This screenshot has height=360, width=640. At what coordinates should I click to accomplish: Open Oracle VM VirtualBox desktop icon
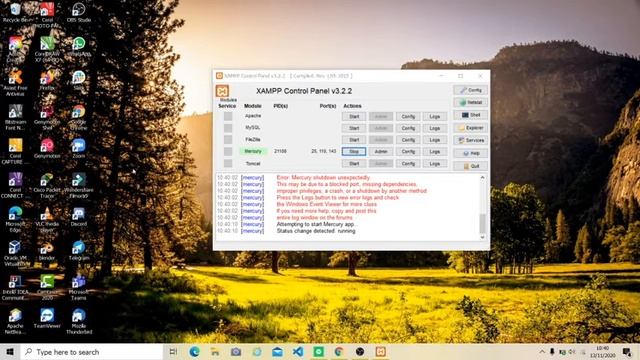click(x=16, y=253)
